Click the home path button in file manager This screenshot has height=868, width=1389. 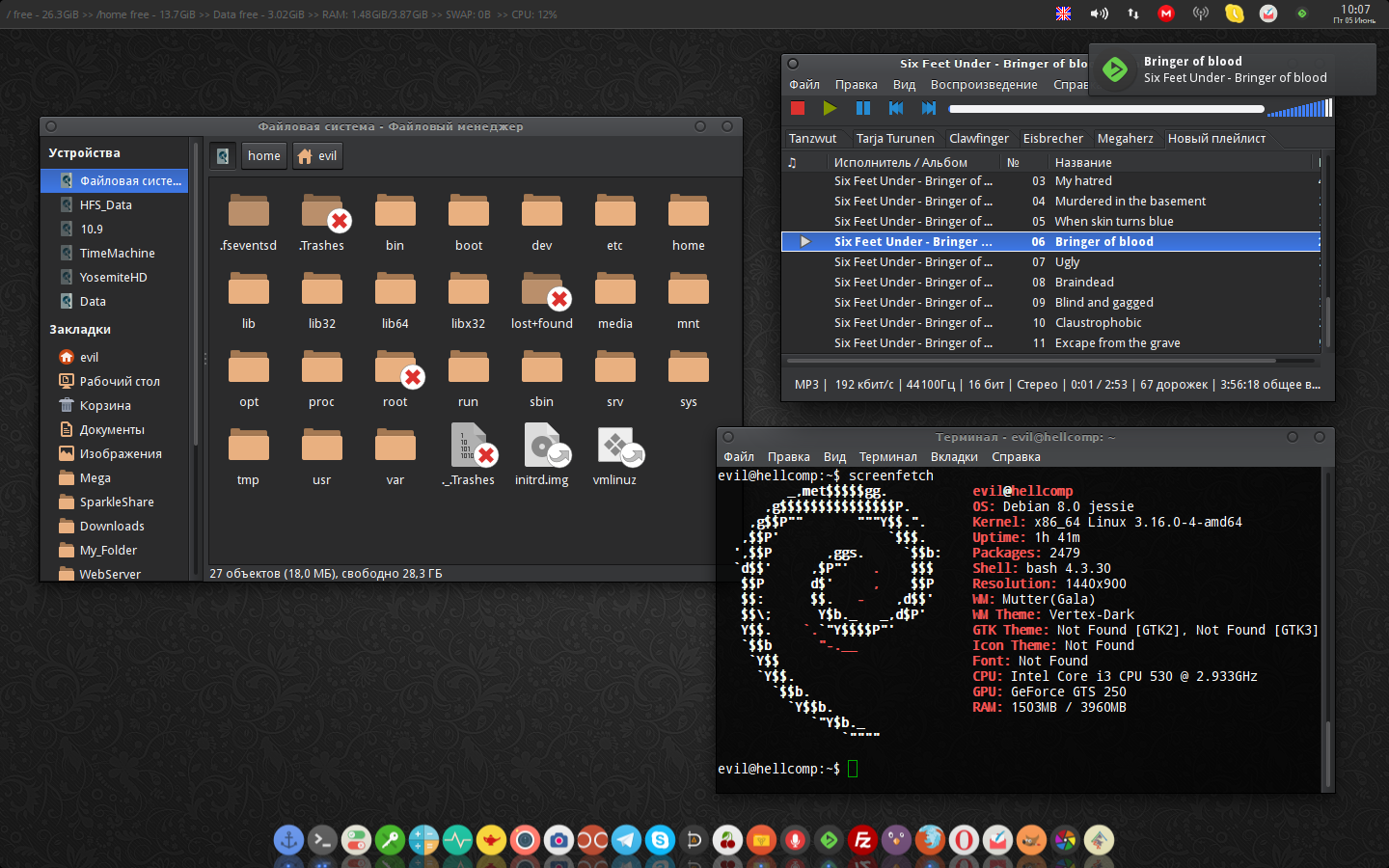264,156
